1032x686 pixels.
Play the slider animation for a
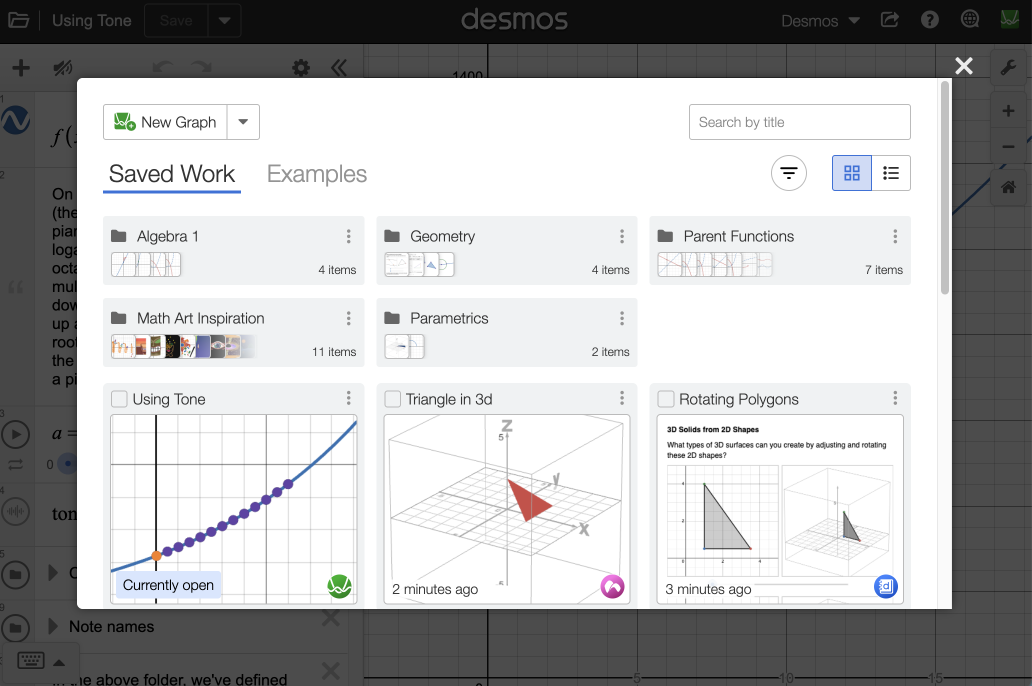tap(16, 435)
